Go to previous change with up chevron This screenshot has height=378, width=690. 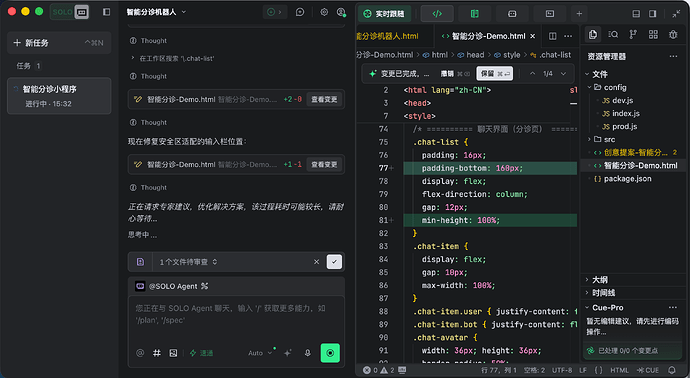click(x=532, y=73)
